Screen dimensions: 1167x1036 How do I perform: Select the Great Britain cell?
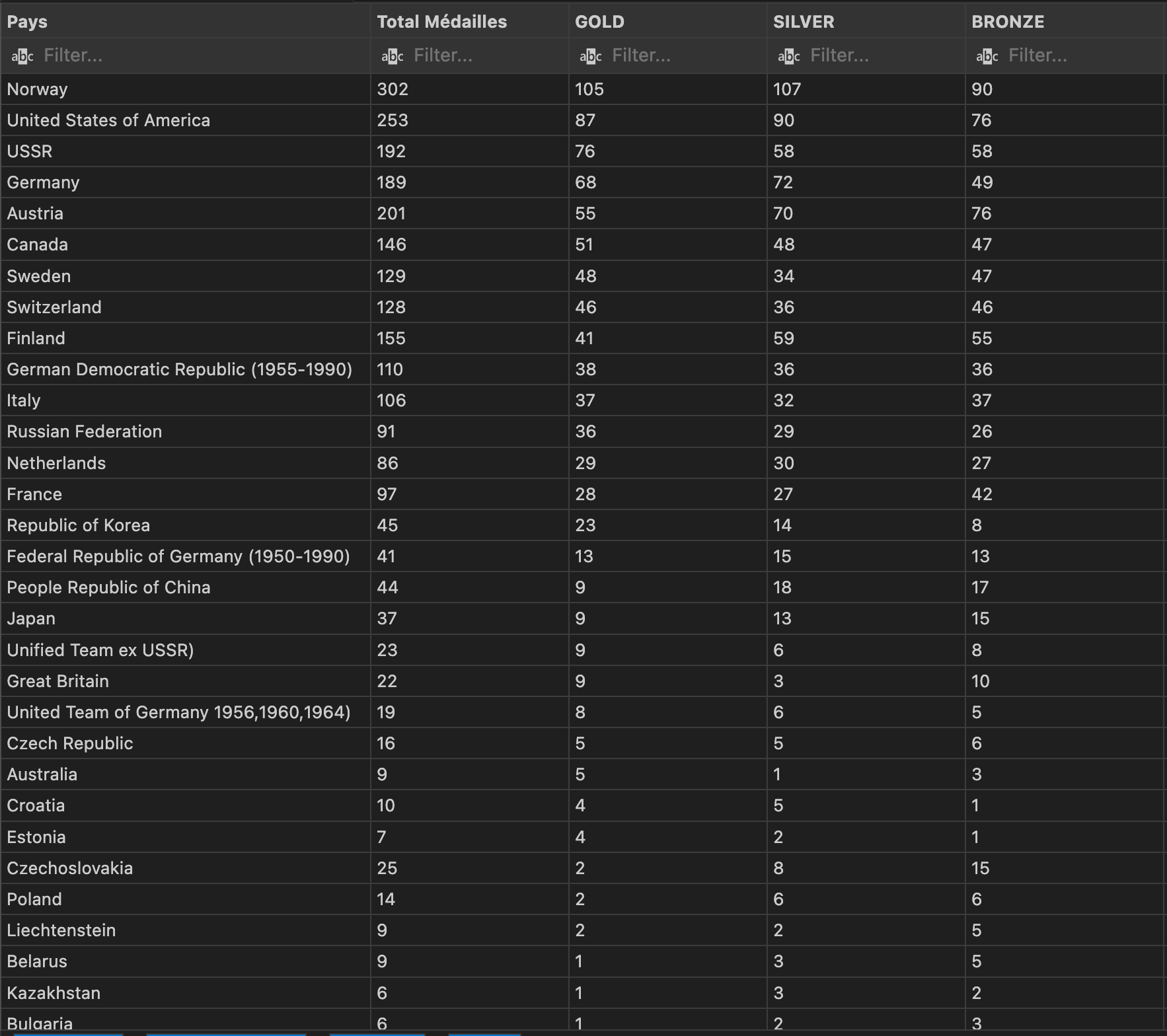(185, 681)
